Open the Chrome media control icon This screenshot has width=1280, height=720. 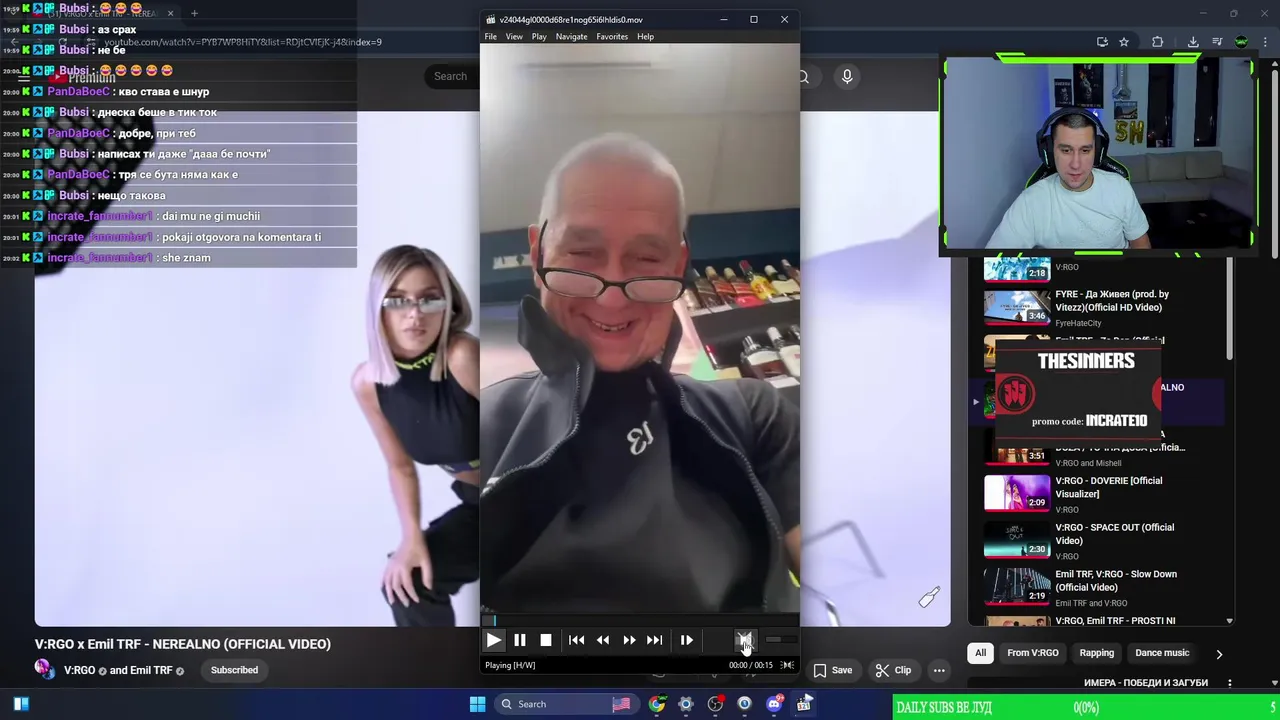click(1217, 42)
